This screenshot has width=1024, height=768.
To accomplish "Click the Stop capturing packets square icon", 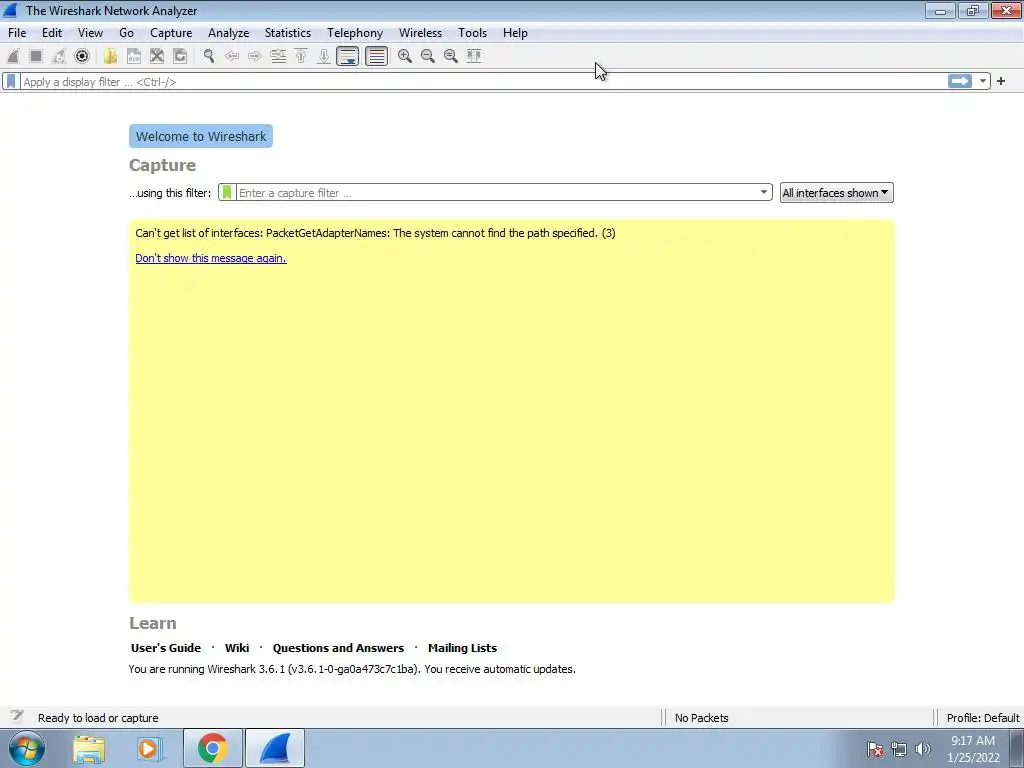I will click(36, 56).
